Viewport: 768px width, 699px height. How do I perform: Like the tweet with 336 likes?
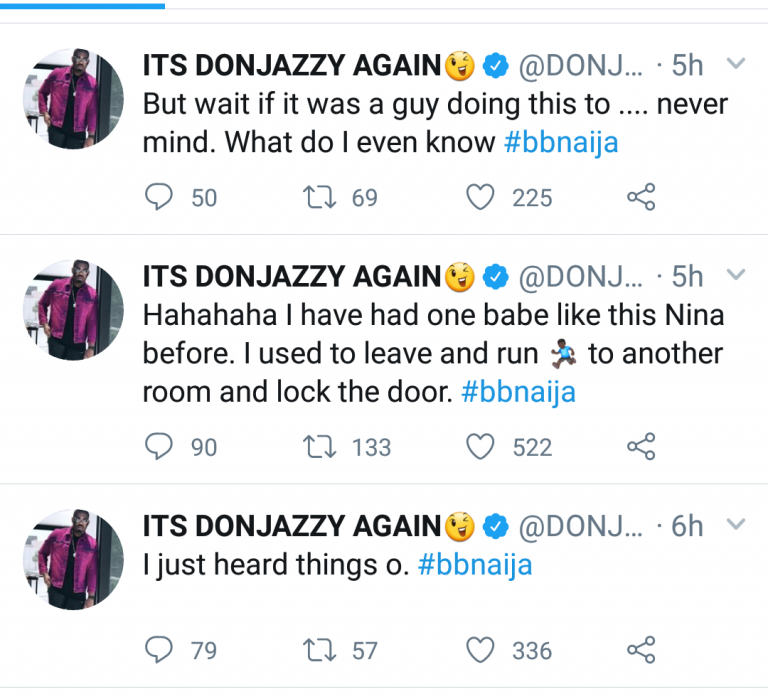point(482,651)
